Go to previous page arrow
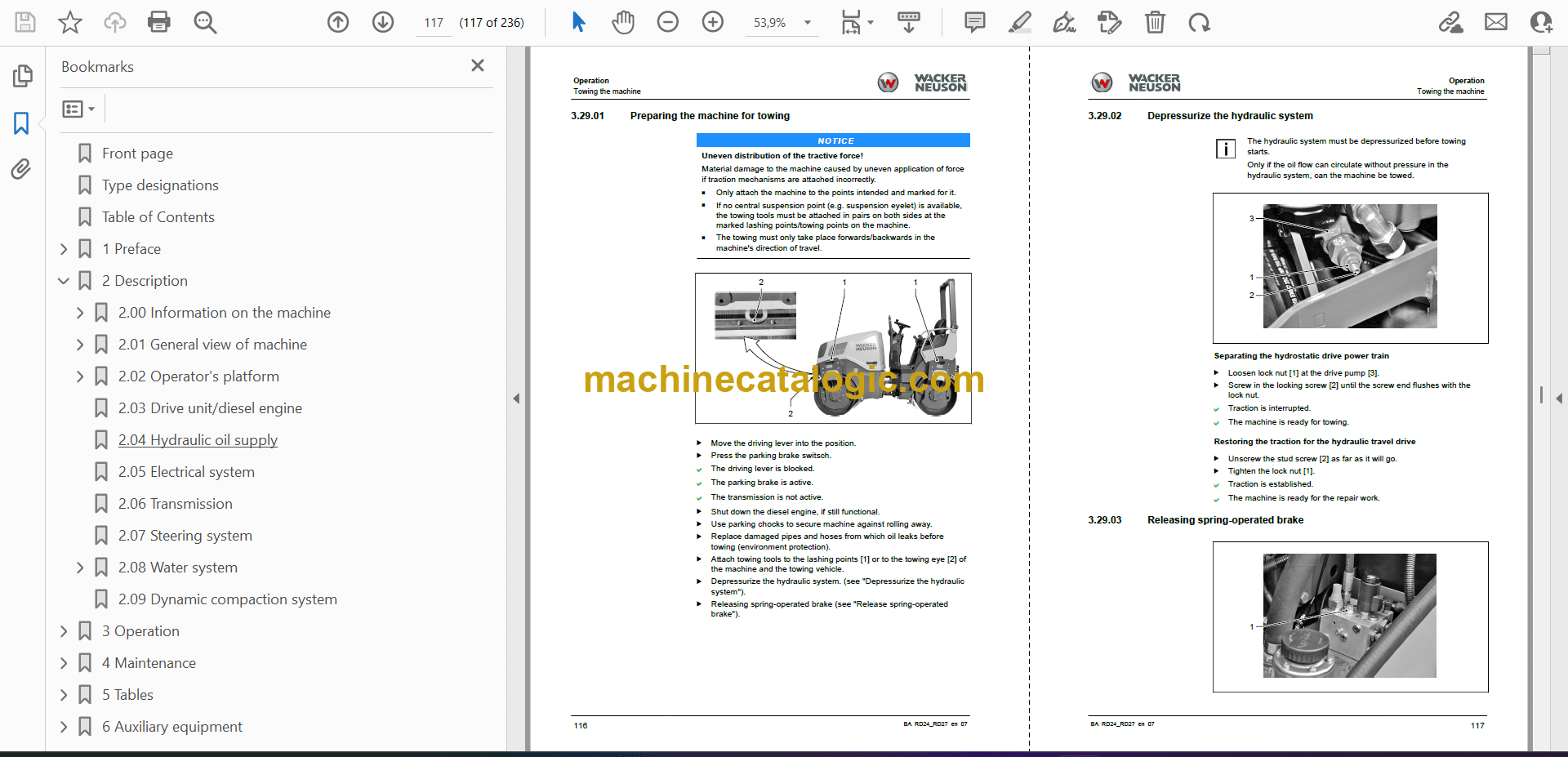This screenshot has width=1568, height=757. 338,22
